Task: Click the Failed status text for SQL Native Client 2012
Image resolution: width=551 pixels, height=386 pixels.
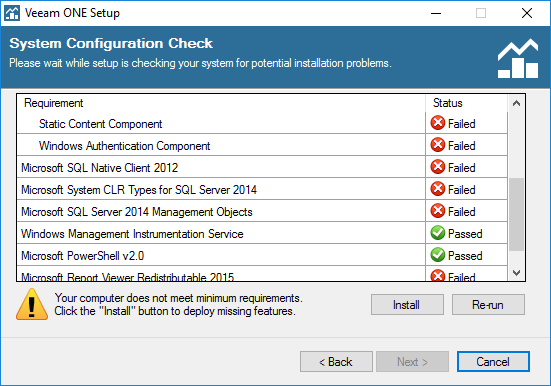Action: tap(461, 168)
